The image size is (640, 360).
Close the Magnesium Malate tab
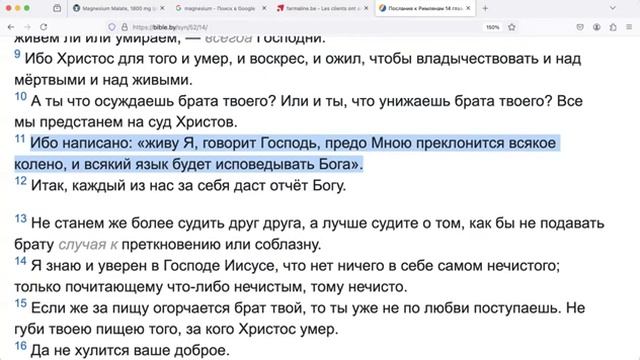(162, 8)
